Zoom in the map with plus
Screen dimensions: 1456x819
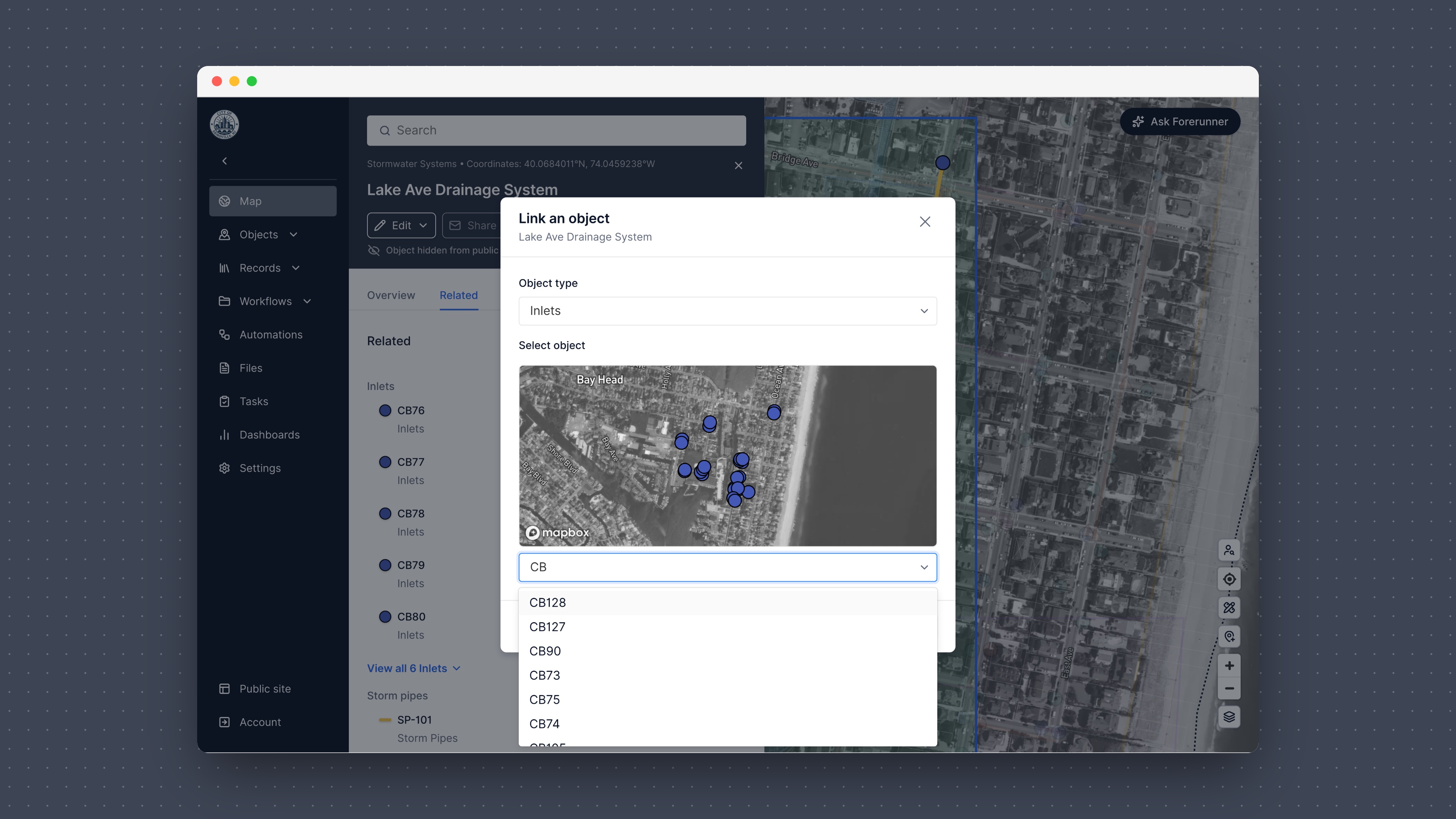tap(1229, 665)
